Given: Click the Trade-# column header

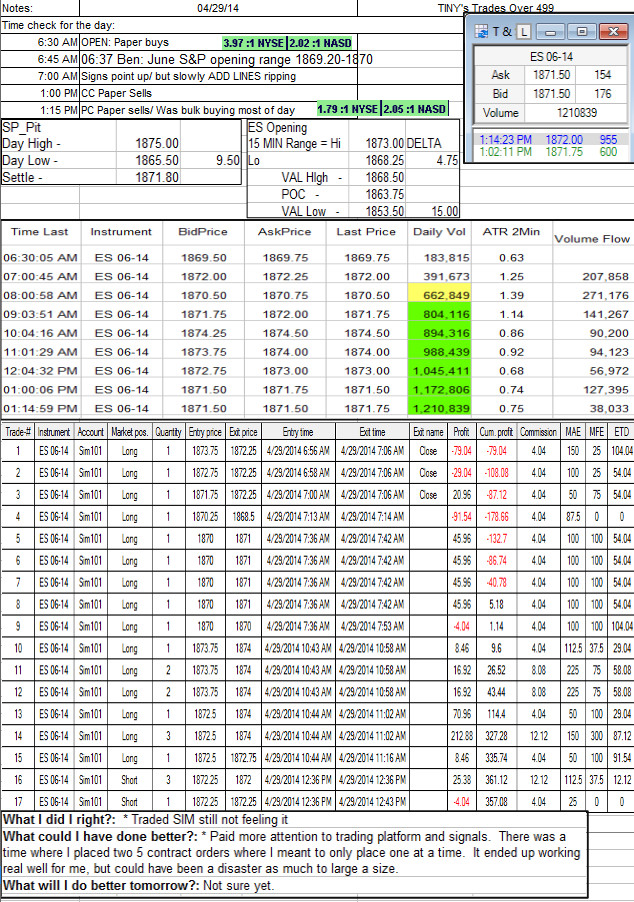Looking at the screenshot, I should (x=18, y=432).
